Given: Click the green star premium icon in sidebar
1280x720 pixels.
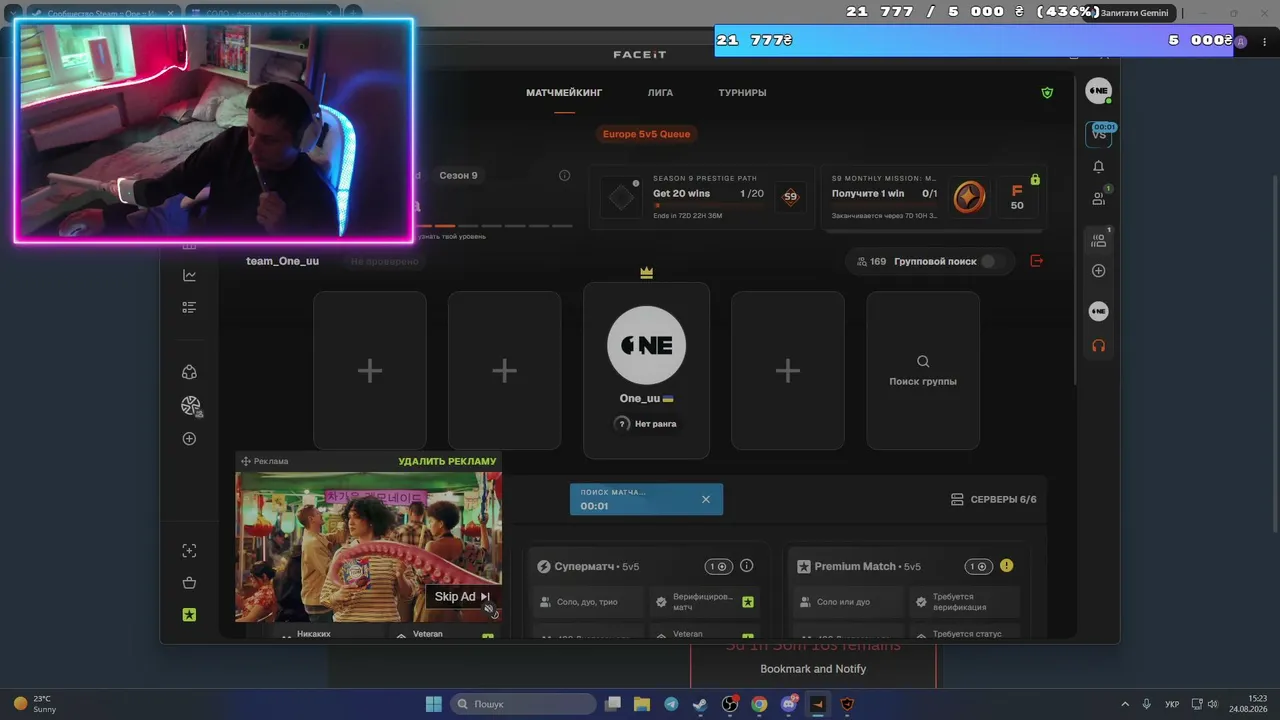Looking at the screenshot, I should [189, 615].
